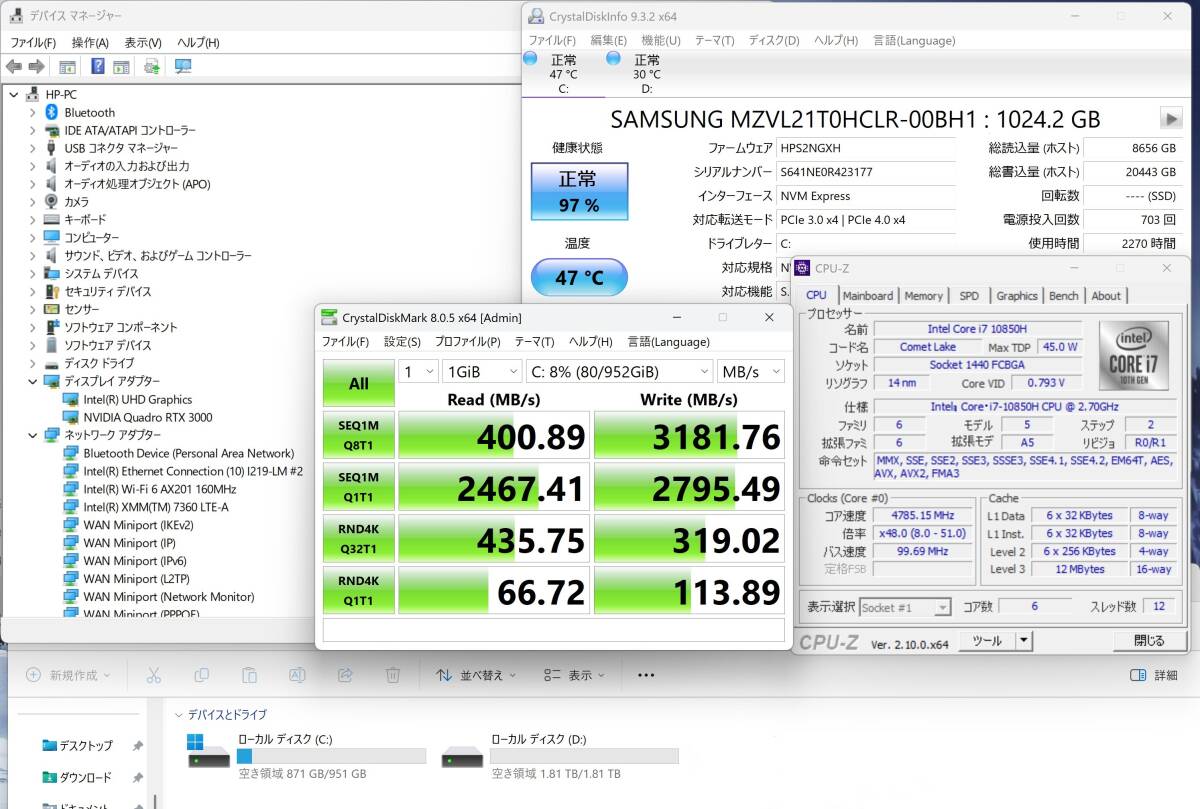Open the 1GiB test size dropdown
This screenshot has height=809, width=1200.
pos(481,371)
